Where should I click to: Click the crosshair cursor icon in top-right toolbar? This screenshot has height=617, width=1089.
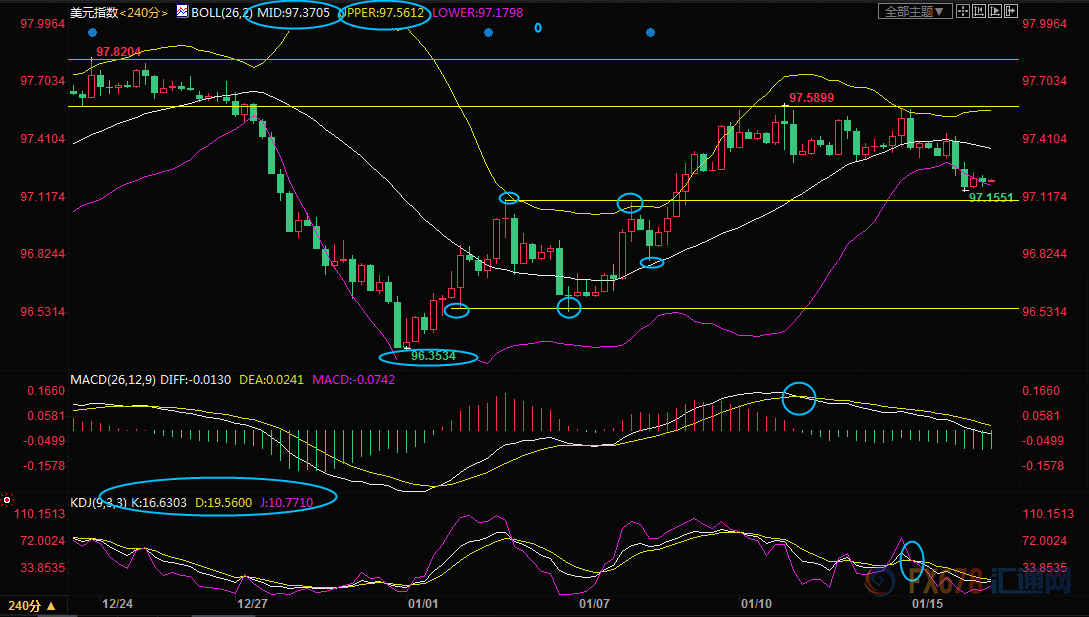pos(963,11)
